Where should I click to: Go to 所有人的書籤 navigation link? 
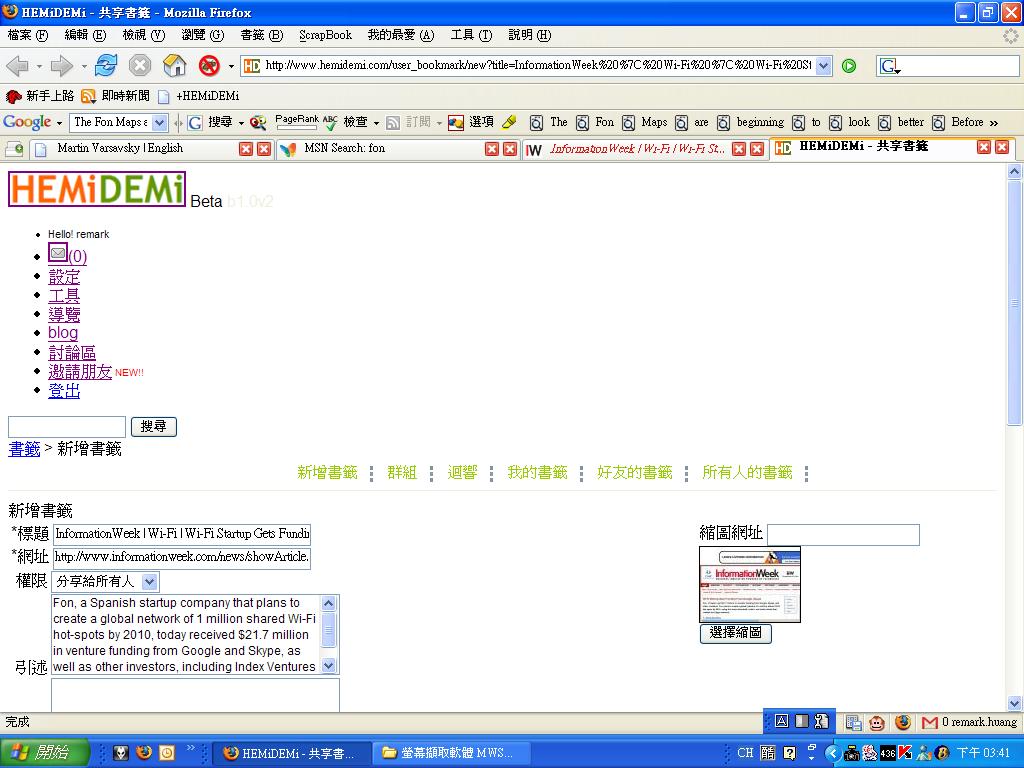click(x=747, y=472)
